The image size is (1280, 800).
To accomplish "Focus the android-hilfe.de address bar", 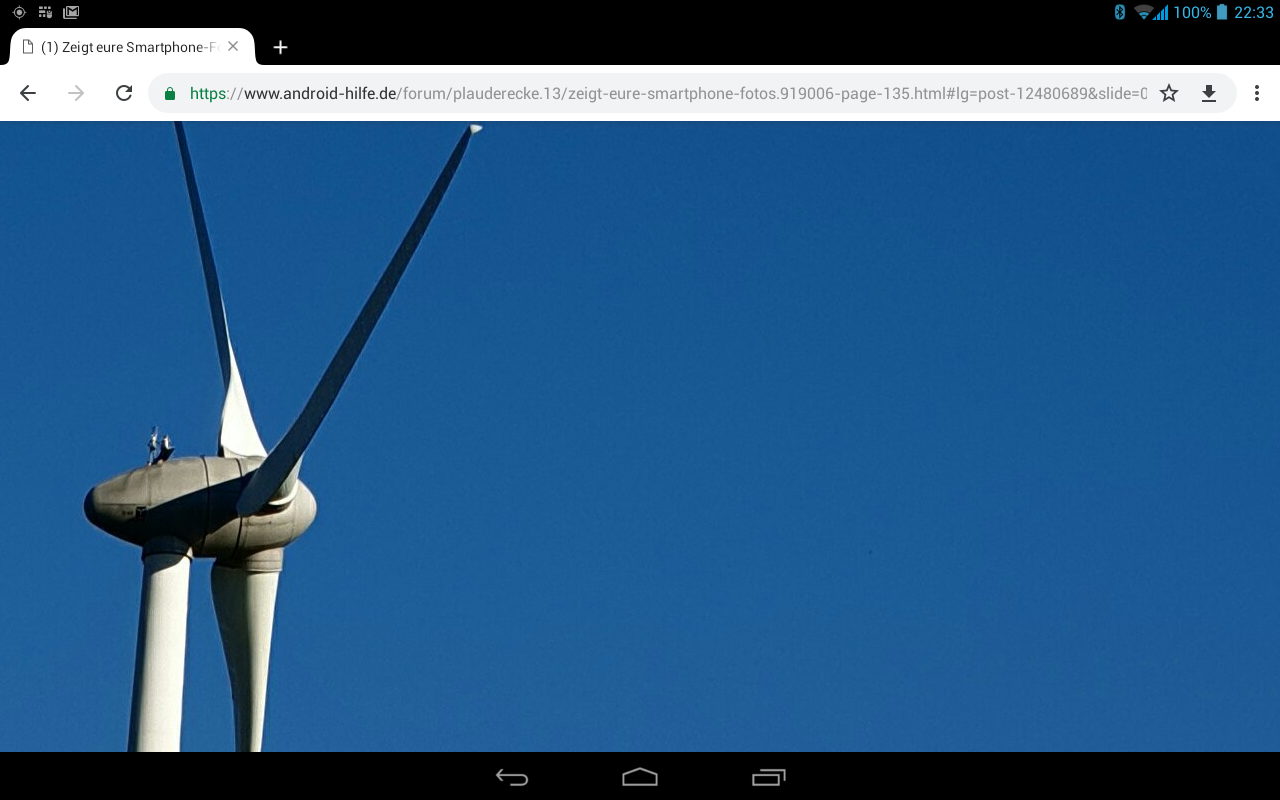I will point(668,93).
